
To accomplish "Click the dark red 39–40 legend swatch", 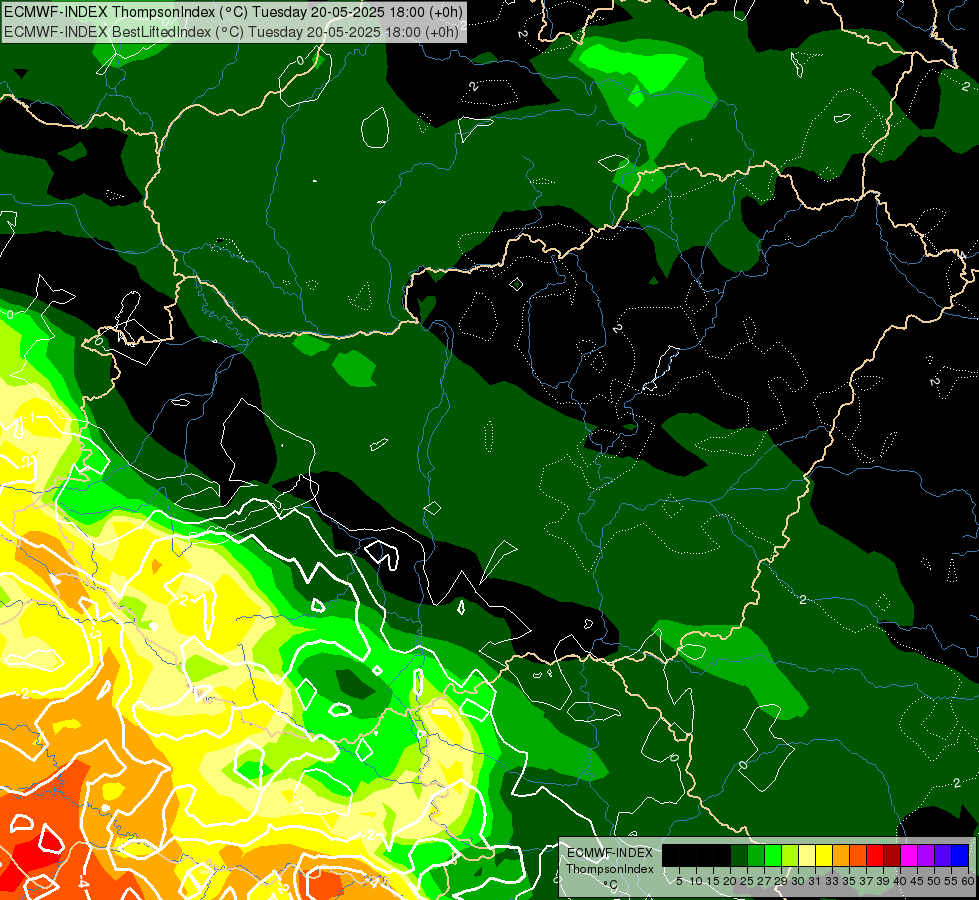I will pyautogui.click(x=892, y=855).
